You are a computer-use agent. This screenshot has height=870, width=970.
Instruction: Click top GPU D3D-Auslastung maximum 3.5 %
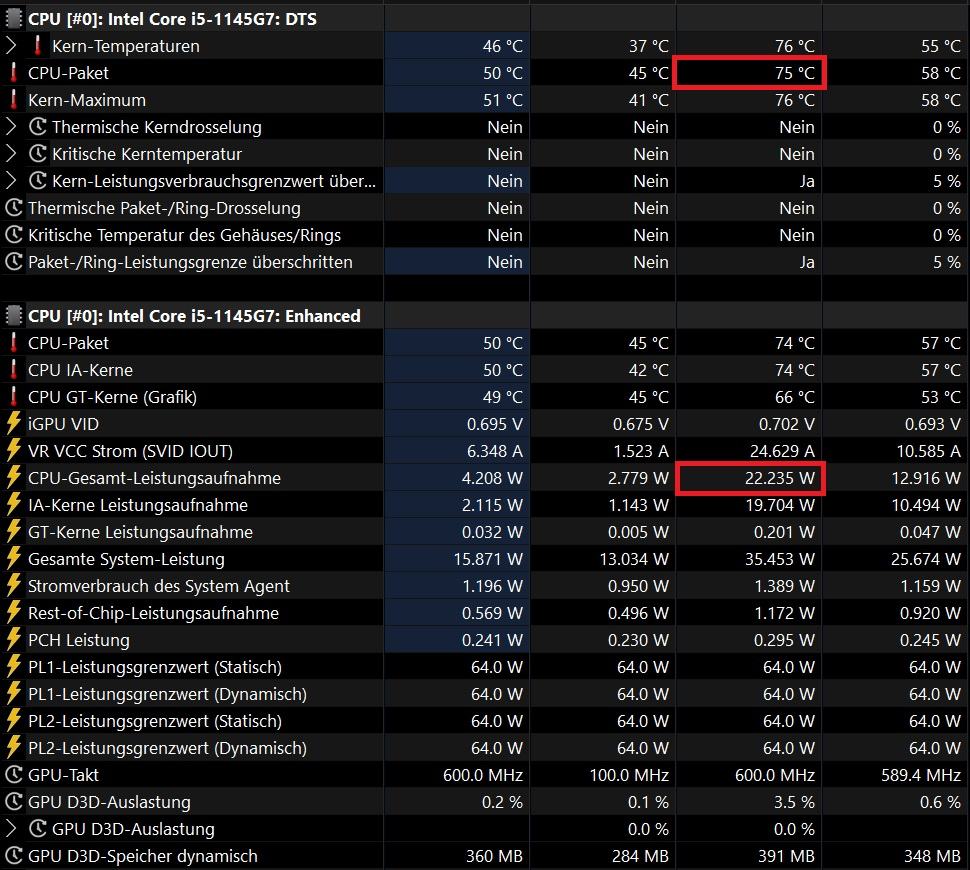[794, 803]
